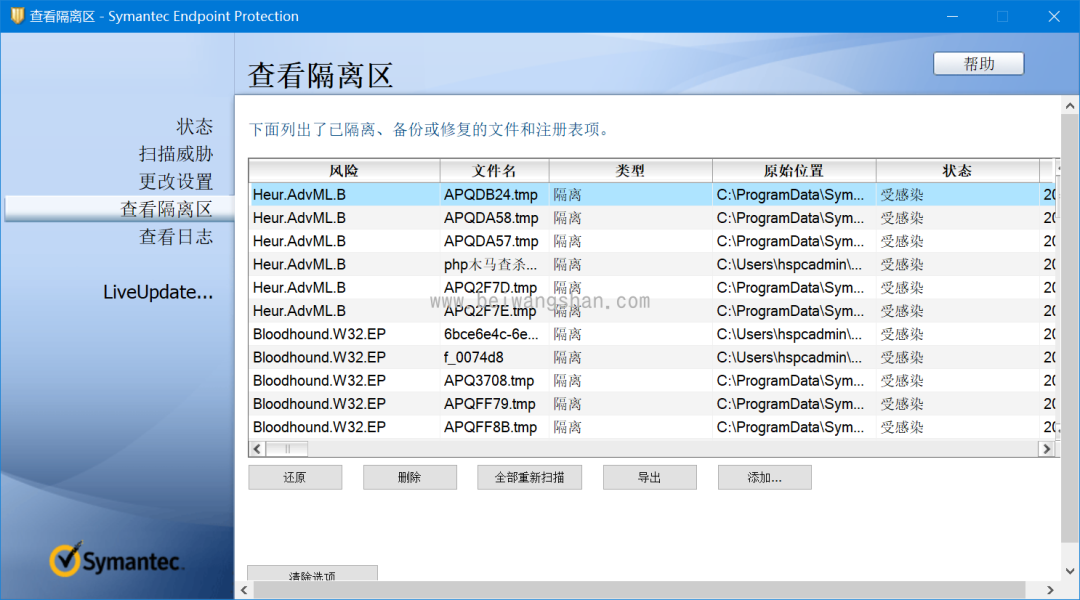Click the 还原 button

(x=295, y=477)
